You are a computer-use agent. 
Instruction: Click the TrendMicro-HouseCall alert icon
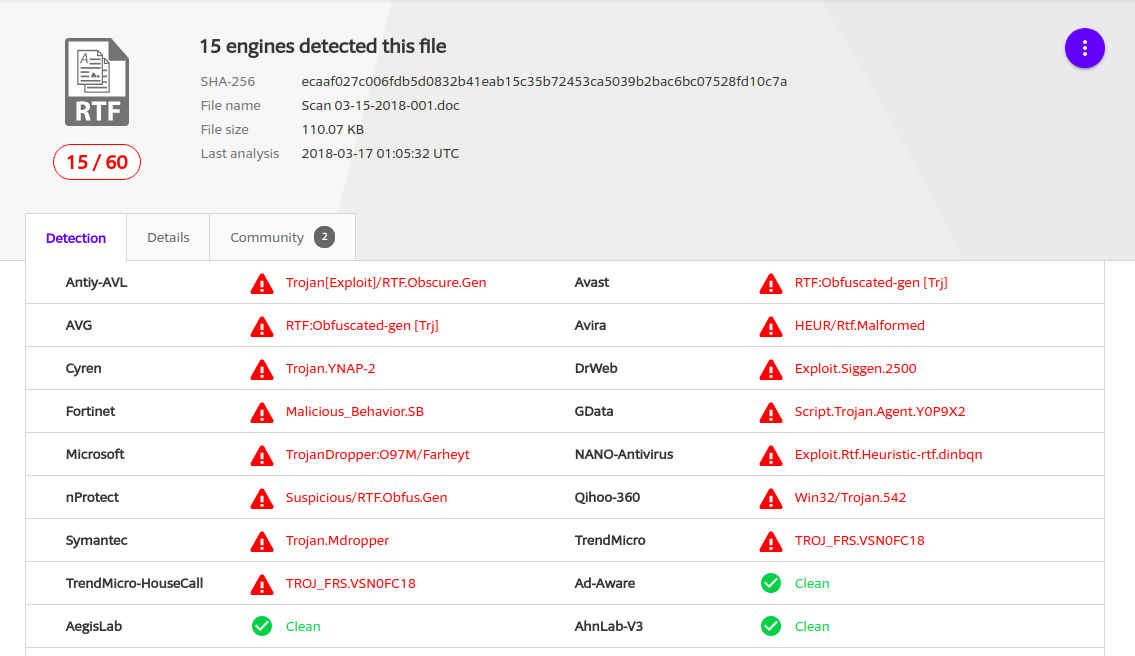(x=262, y=584)
